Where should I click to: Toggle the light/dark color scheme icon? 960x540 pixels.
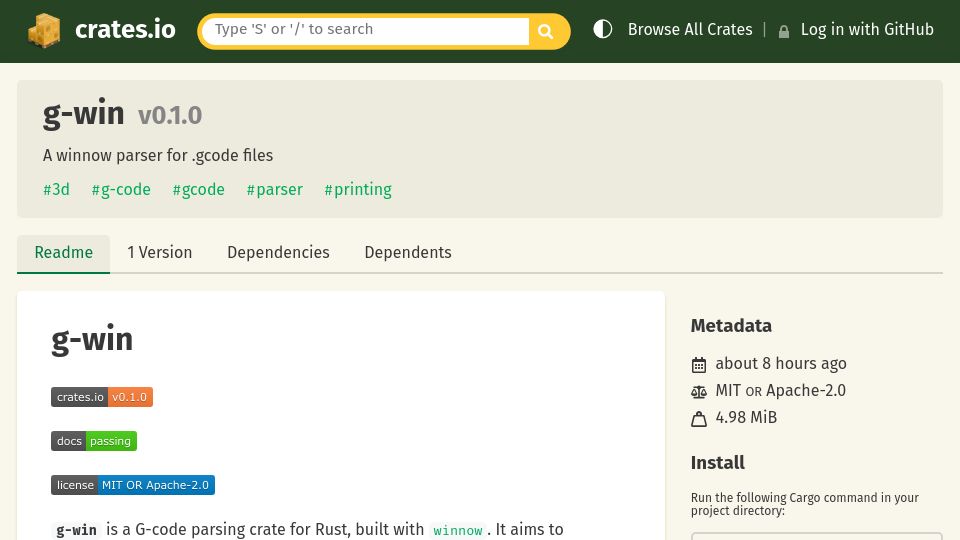point(602,29)
